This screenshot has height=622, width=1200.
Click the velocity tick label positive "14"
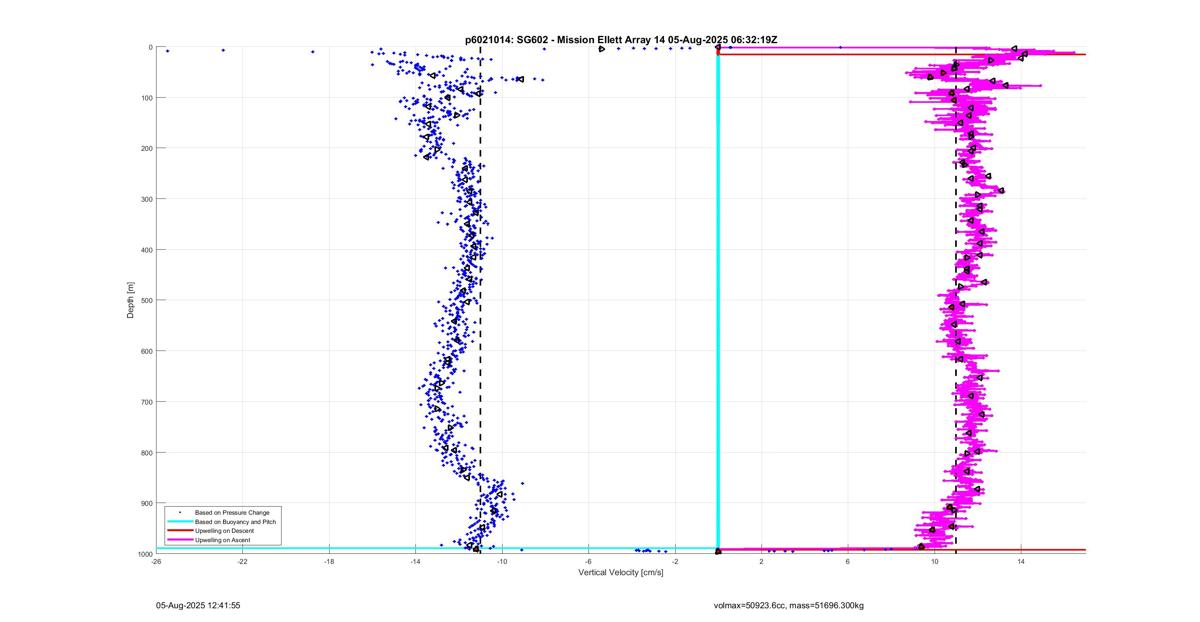pyautogui.click(x=1021, y=562)
